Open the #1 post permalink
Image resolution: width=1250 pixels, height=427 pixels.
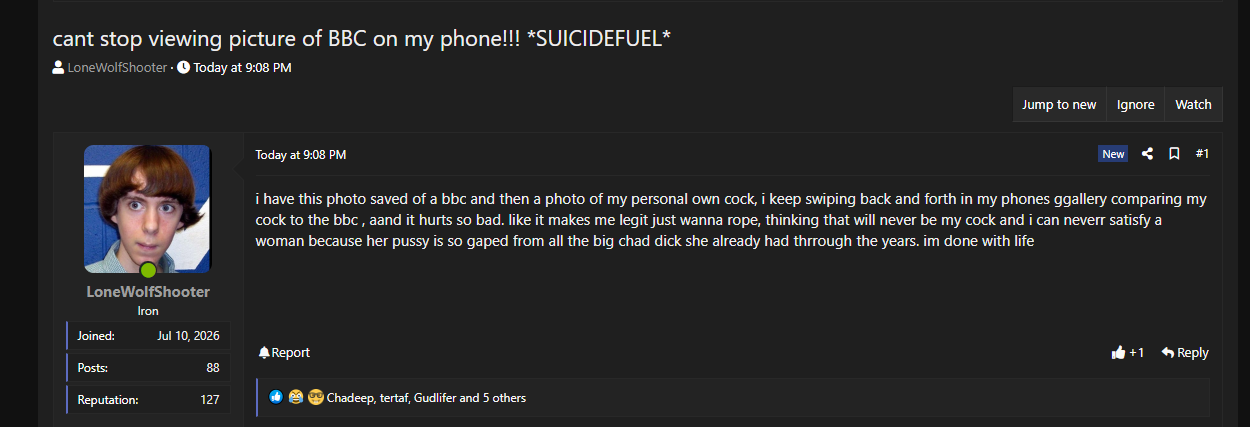tap(1202, 154)
